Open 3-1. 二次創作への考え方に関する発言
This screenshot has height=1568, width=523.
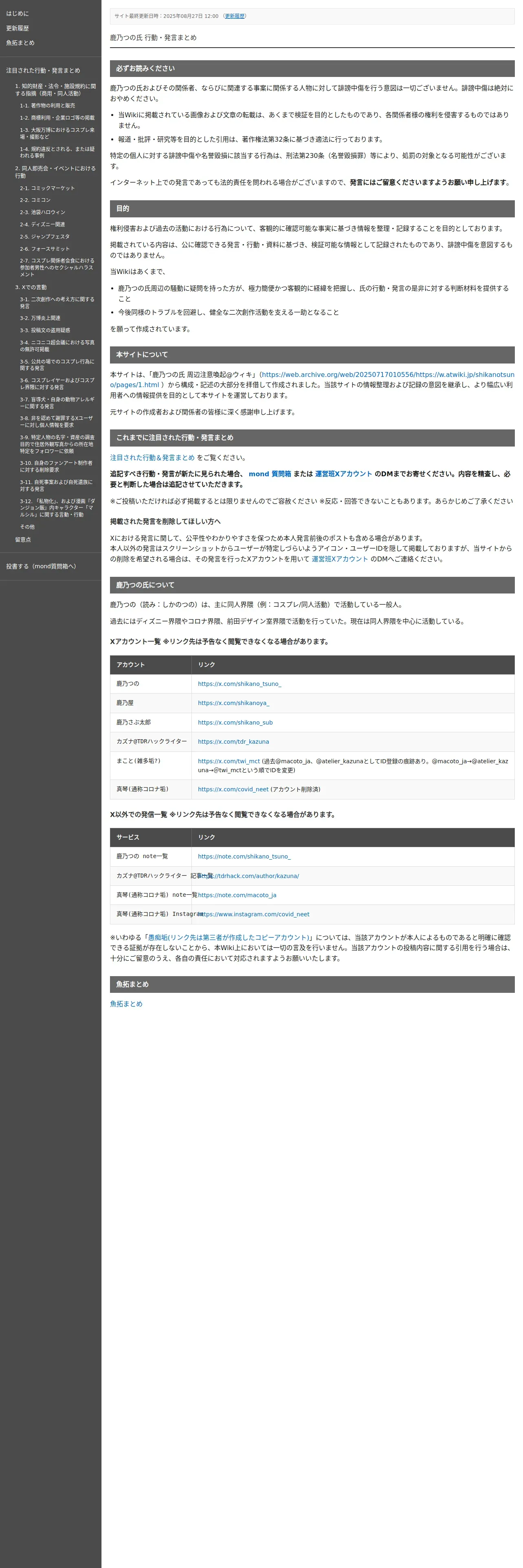pos(57,302)
